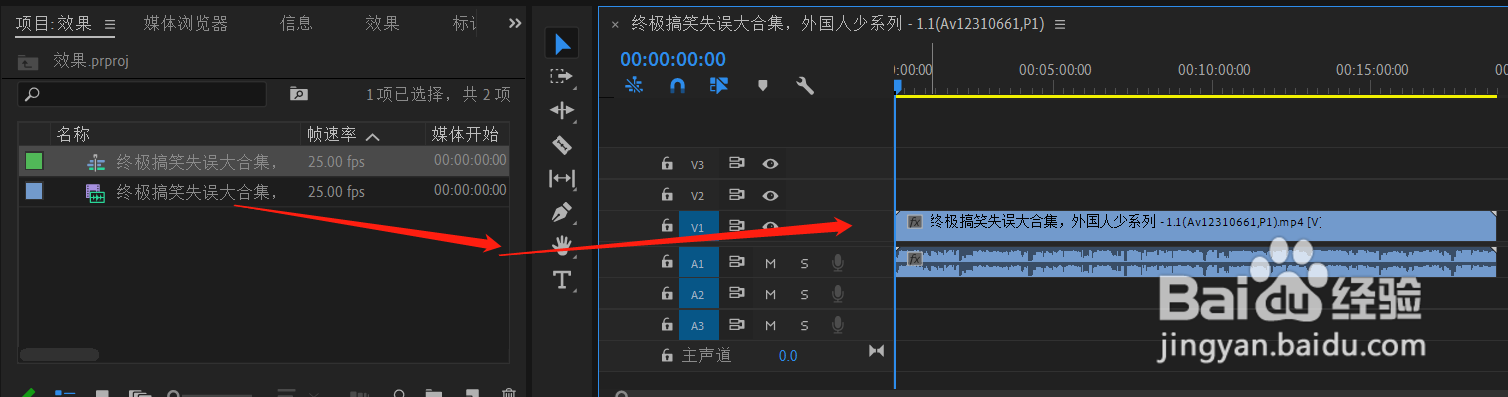Image resolution: width=1508 pixels, height=397 pixels.
Task: Toggle track lock on V3
Action: coord(667,164)
